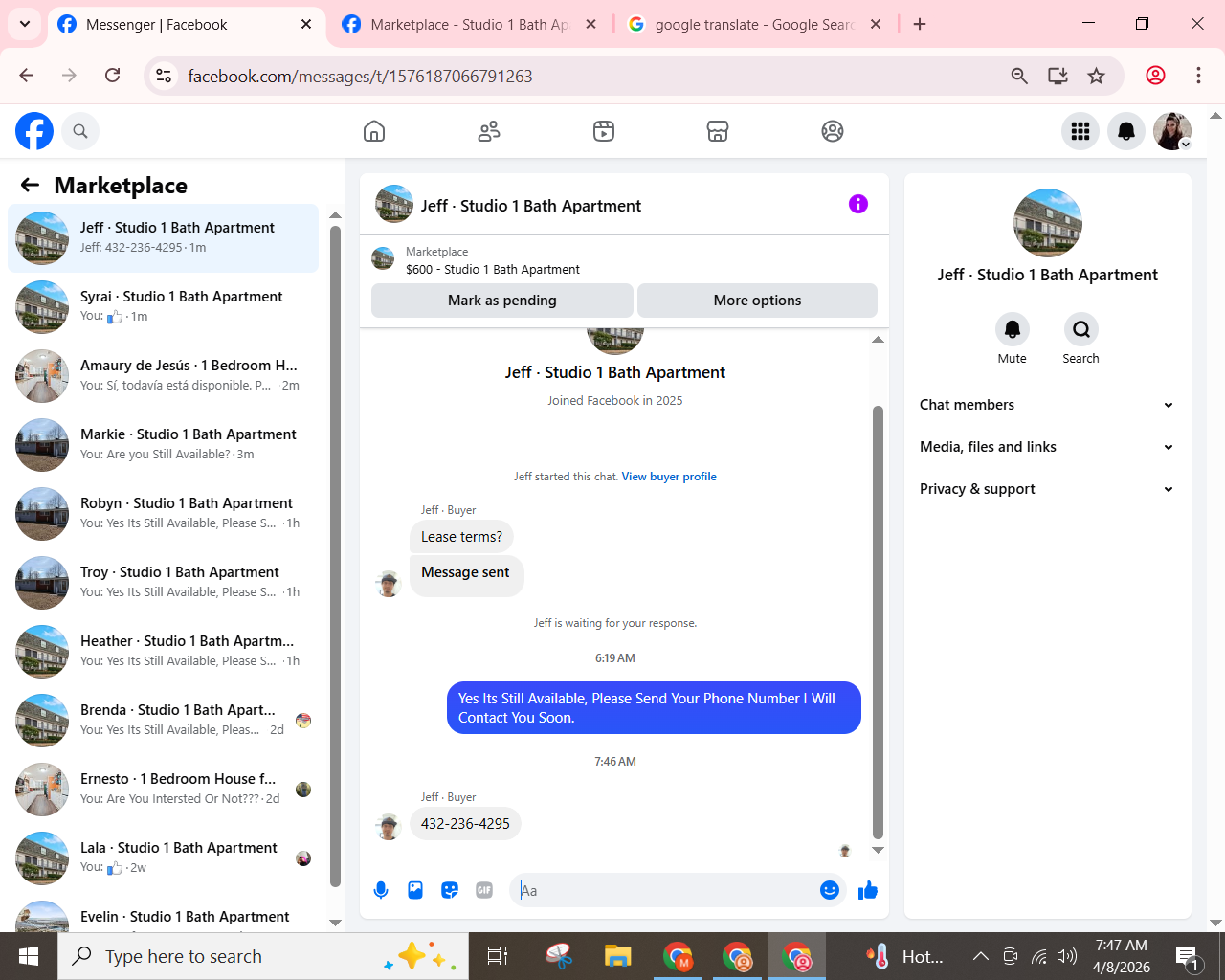Click conversation list scrollbar thumb
This screenshot has width=1225, height=980.
[335, 556]
